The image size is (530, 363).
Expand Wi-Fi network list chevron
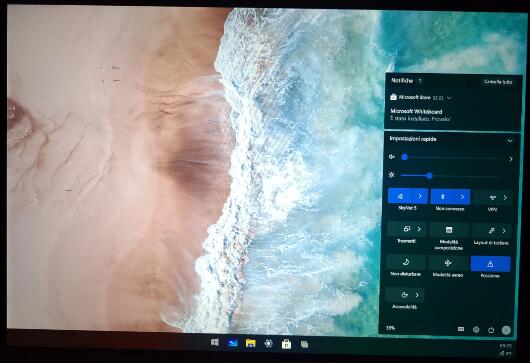pyautogui.click(x=420, y=196)
